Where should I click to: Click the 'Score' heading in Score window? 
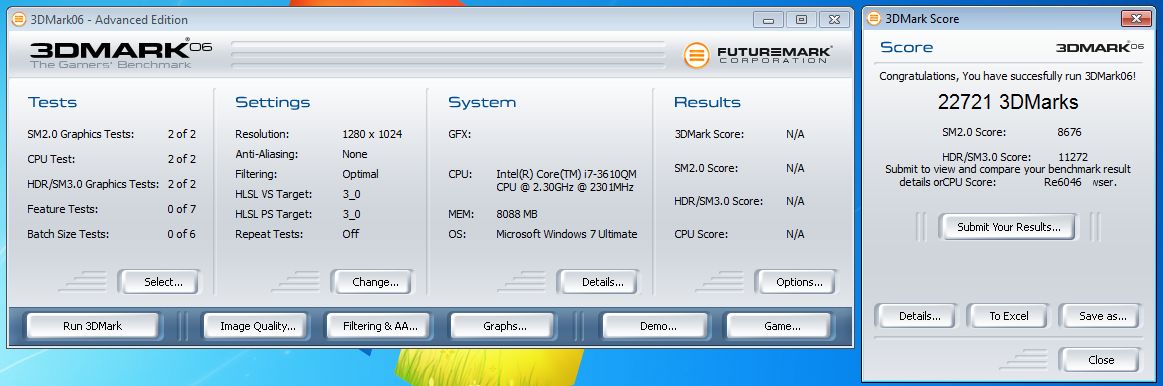906,48
